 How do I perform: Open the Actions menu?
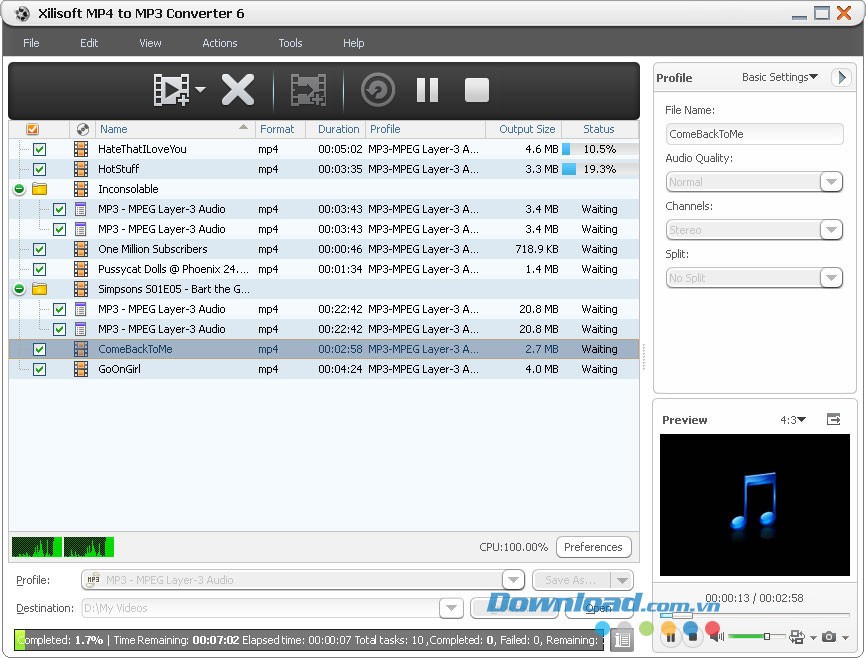pyautogui.click(x=219, y=43)
